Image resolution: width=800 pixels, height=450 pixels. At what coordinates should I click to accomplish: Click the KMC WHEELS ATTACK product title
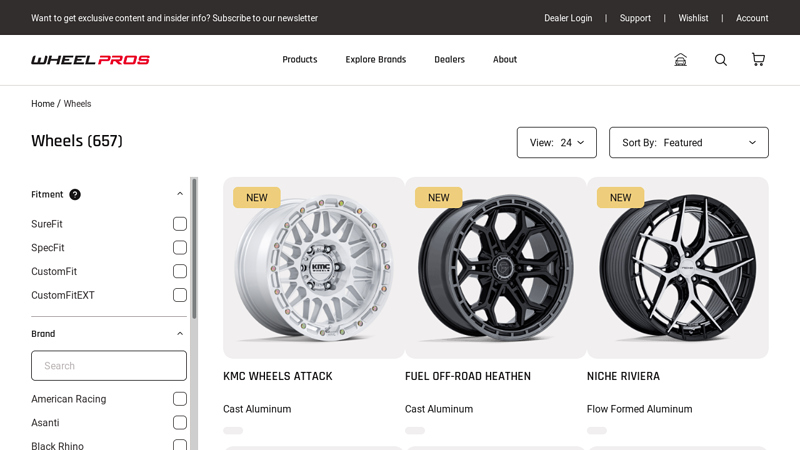click(278, 376)
